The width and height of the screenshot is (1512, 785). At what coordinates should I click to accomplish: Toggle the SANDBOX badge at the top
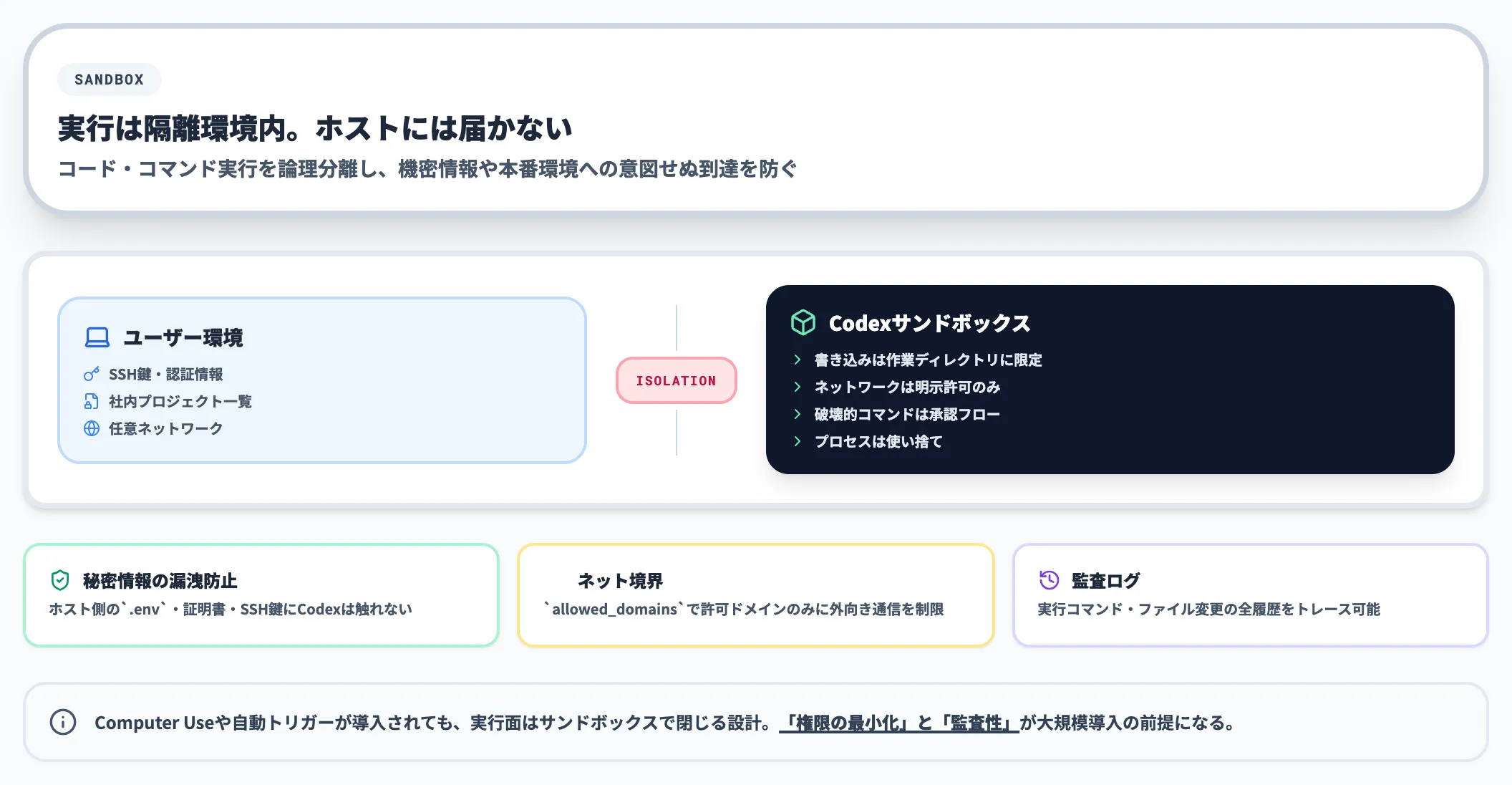coord(109,80)
